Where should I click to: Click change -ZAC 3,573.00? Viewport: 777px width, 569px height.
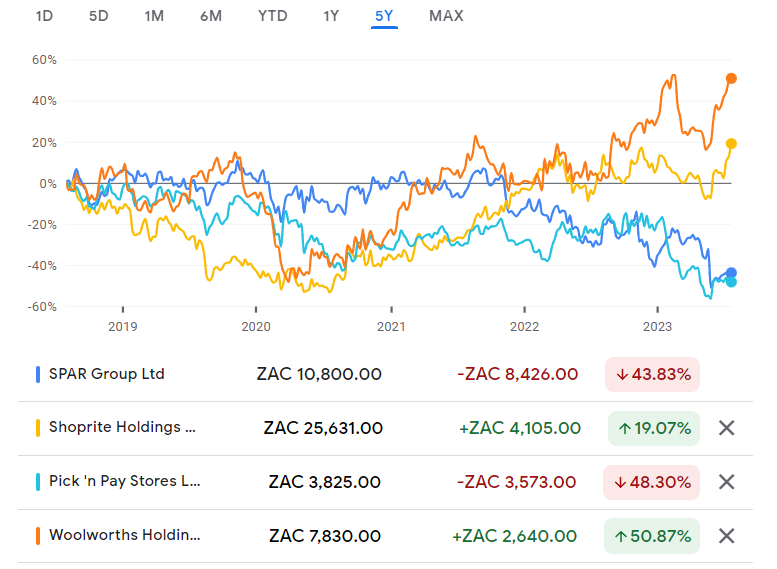click(516, 482)
